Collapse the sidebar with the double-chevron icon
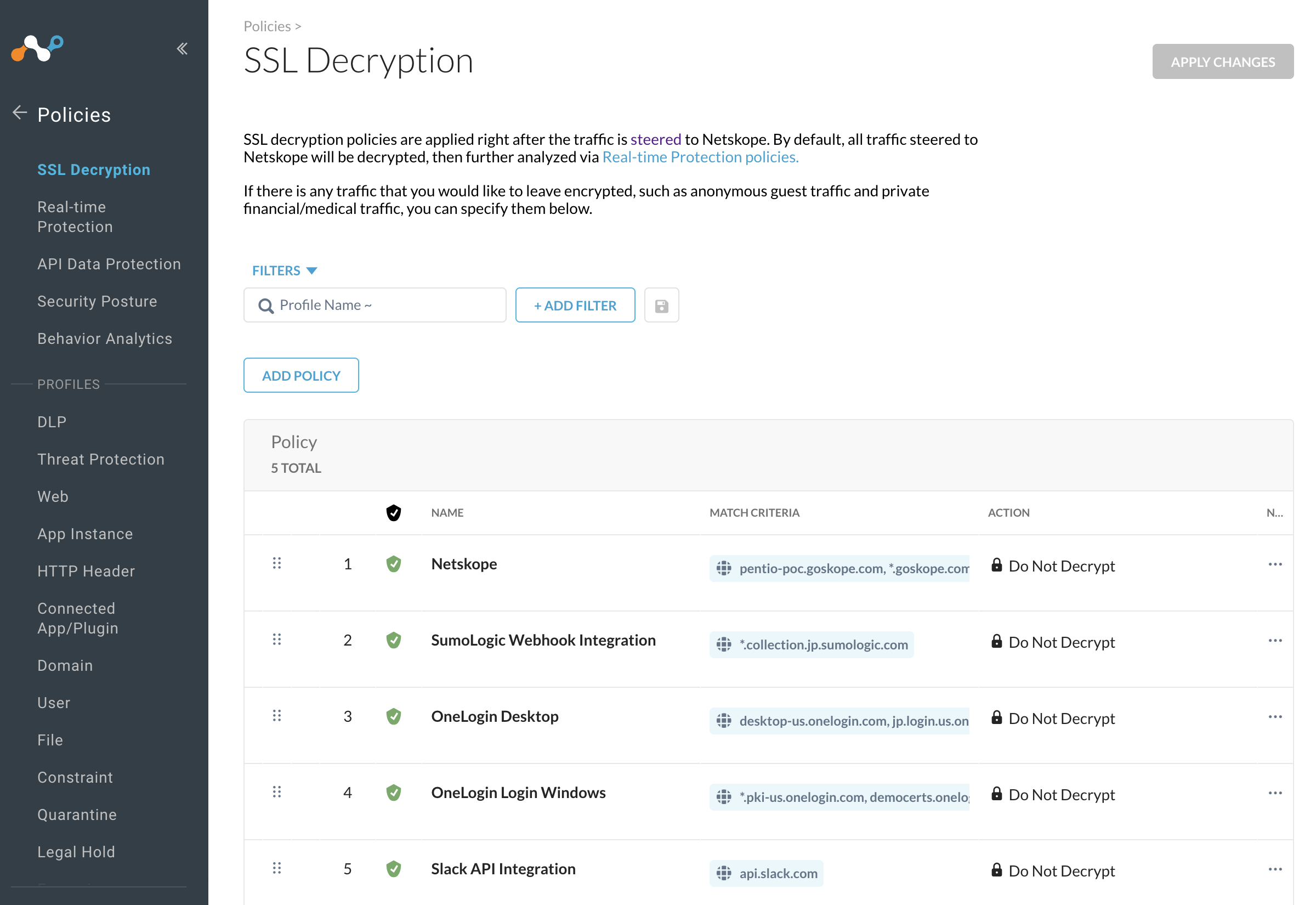 point(182,49)
